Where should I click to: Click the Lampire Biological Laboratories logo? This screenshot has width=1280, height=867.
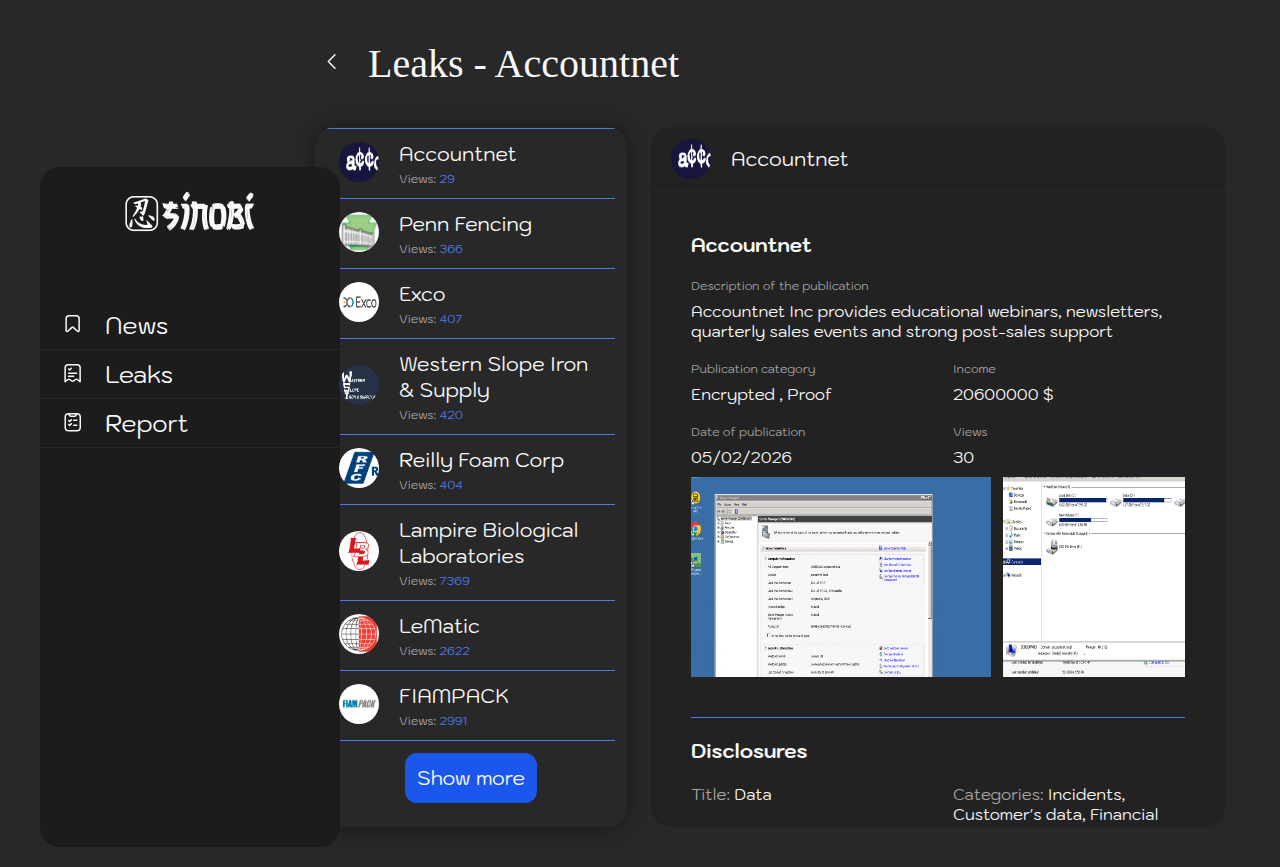pos(358,551)
